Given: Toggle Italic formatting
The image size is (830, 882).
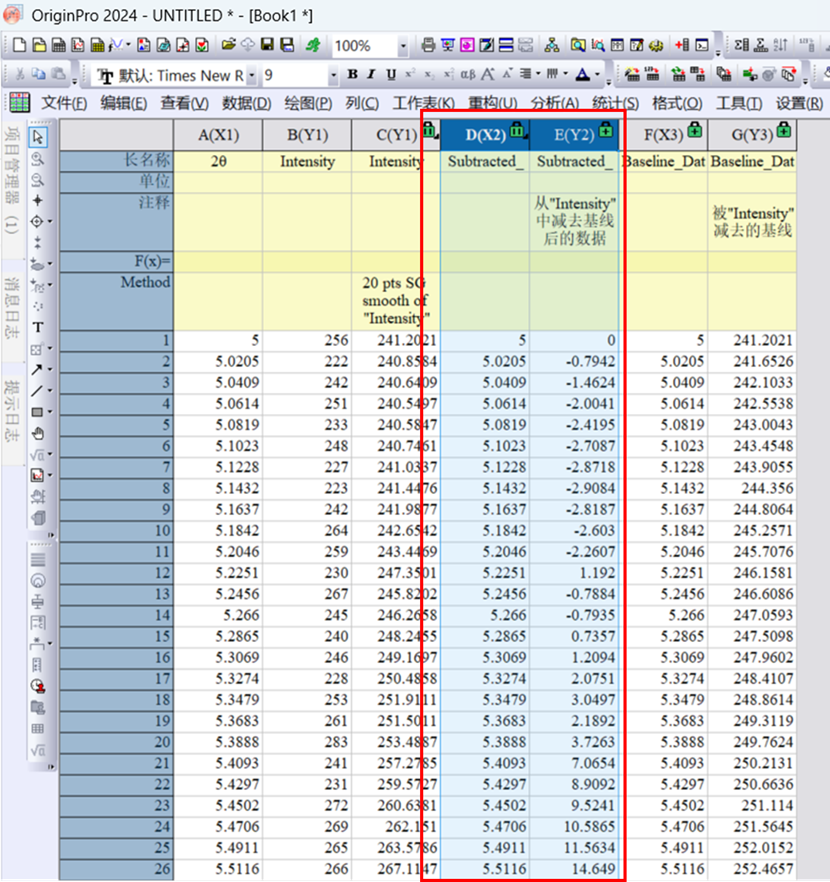Looking at the screenshot, I should (371, 74).
